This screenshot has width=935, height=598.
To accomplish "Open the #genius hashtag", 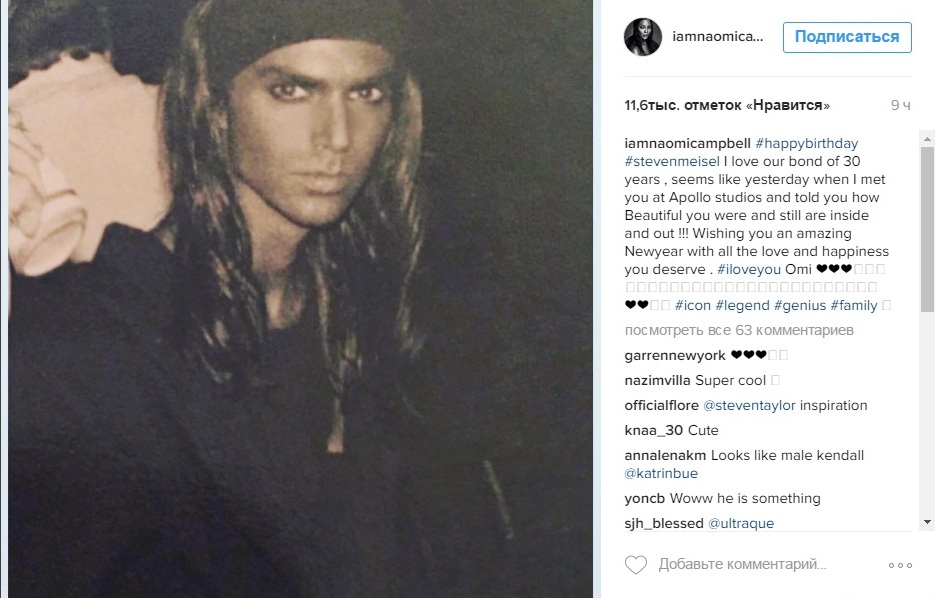I will (800, 305).
